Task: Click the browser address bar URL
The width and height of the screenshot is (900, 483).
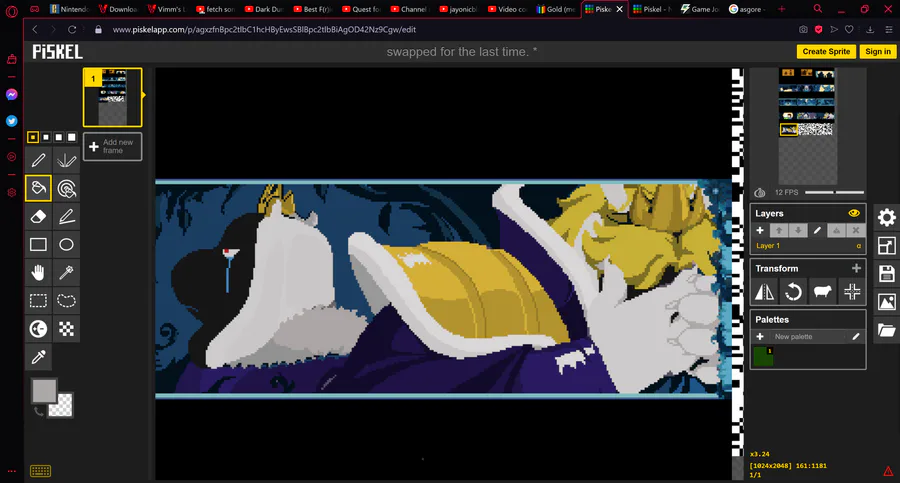Action: [264, 29]
